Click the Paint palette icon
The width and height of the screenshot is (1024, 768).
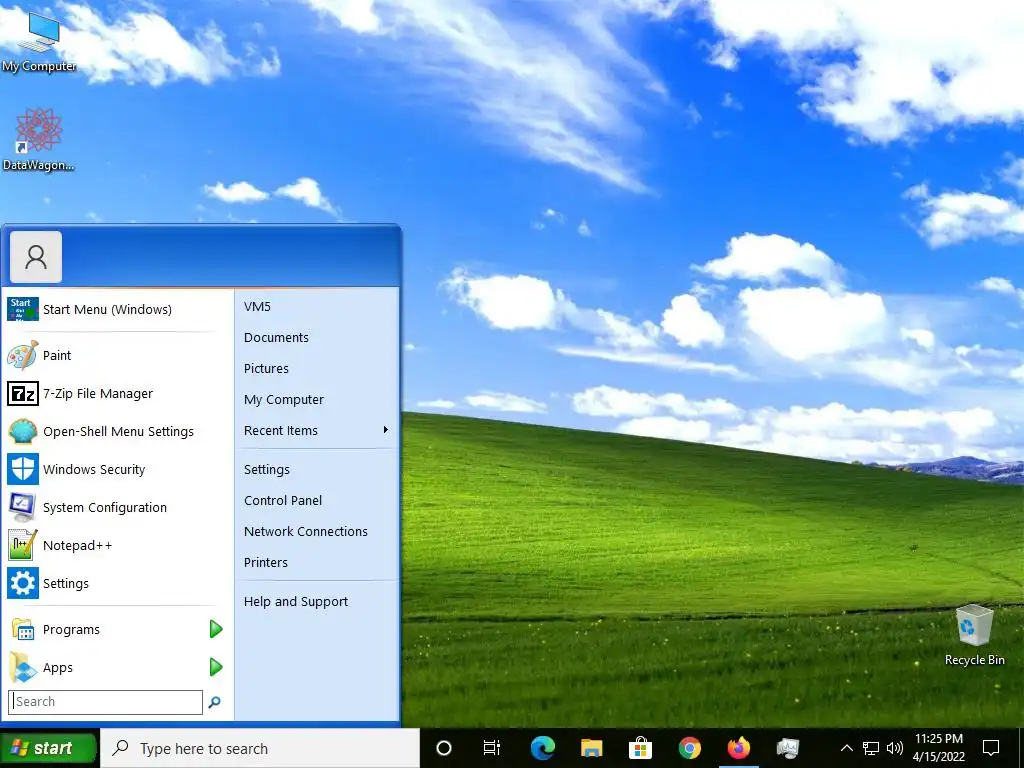tap(23, 355)
